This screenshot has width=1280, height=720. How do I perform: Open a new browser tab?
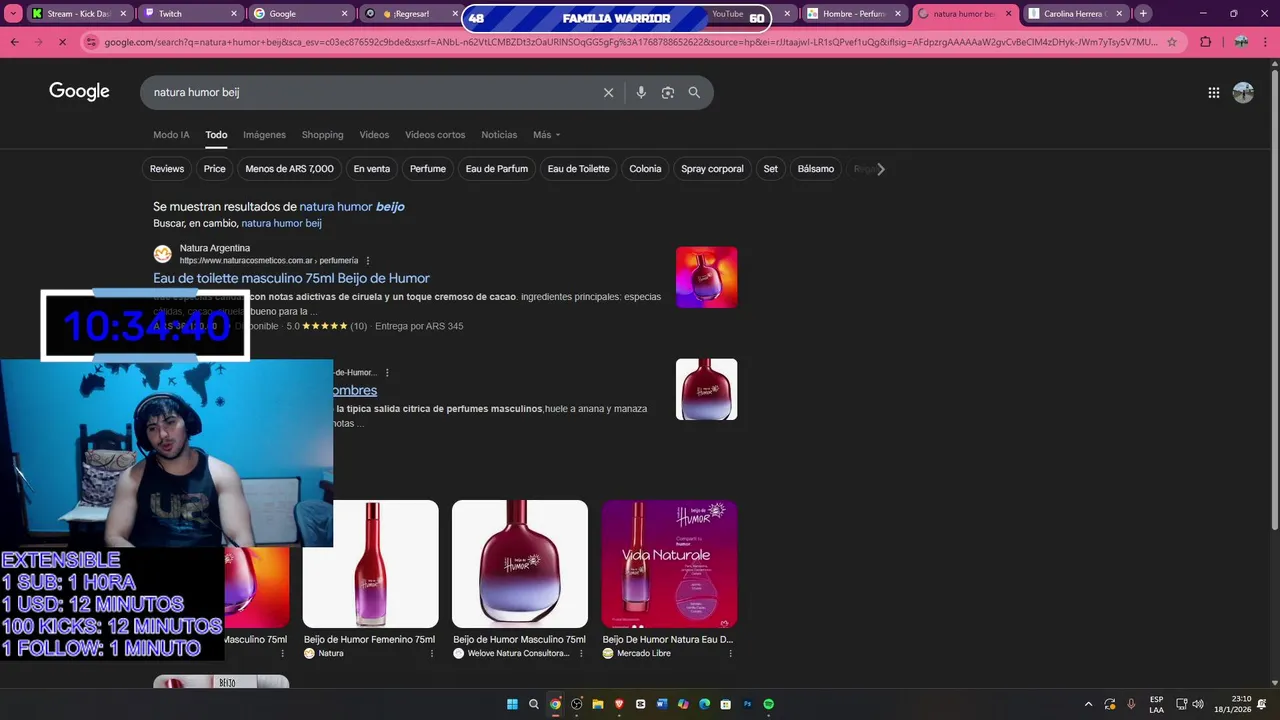[1143, 14]
